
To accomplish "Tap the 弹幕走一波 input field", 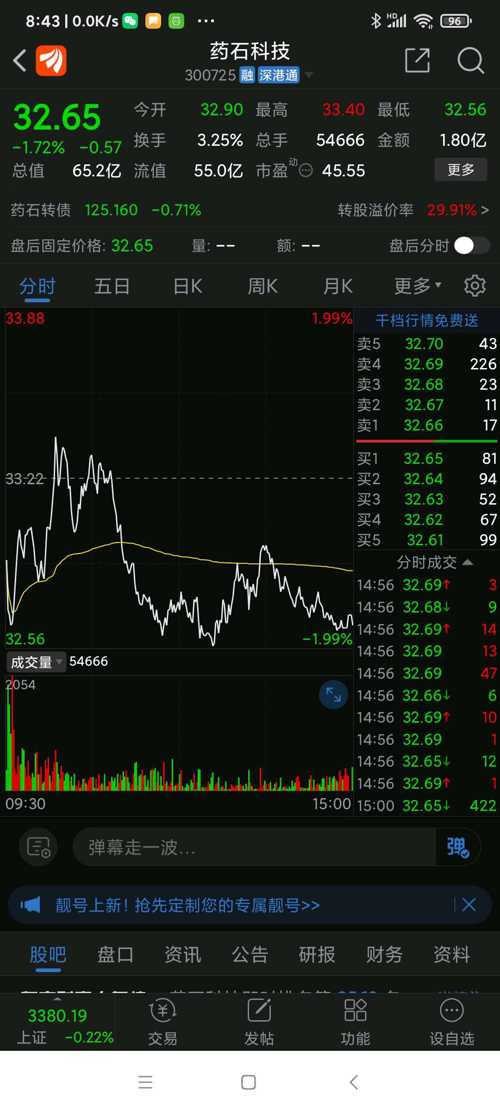I will (x=255, y=847).
